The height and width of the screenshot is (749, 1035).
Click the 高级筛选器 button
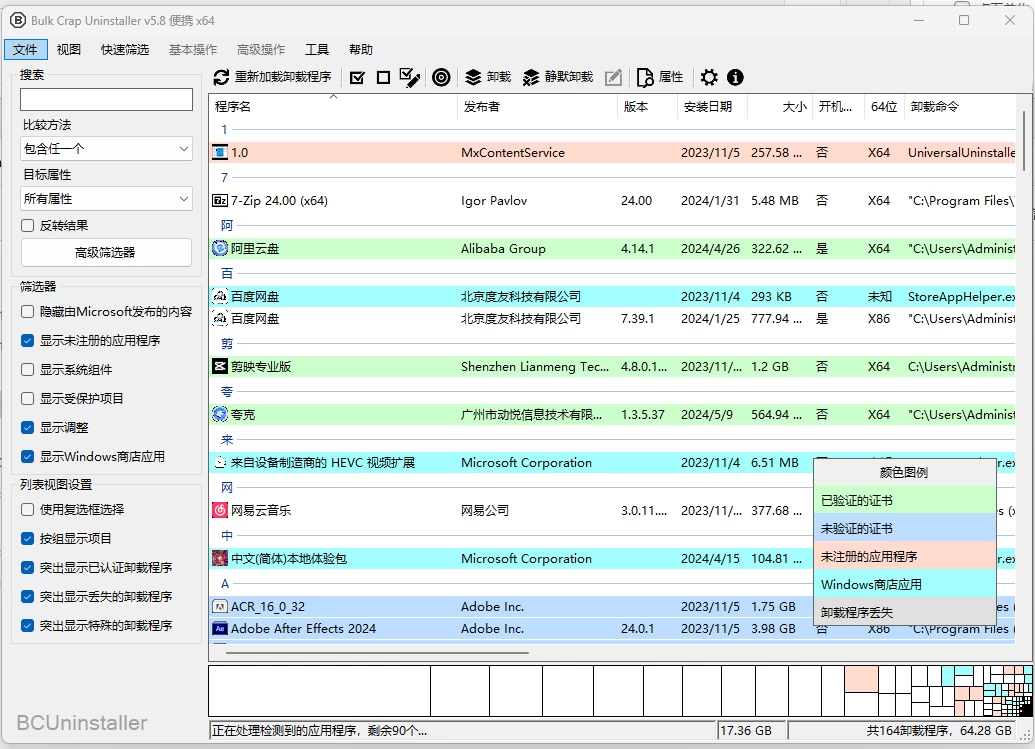(x=106, y=253)
